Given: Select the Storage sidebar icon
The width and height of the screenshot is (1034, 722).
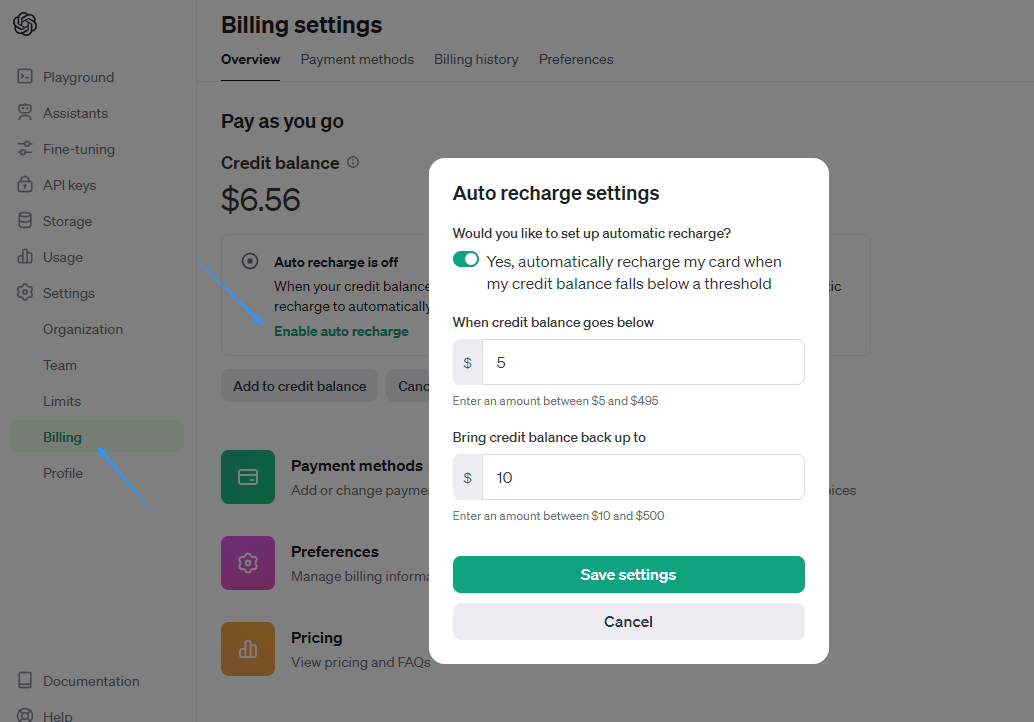Looking at the screenshot, I should [x=24, y=220].
